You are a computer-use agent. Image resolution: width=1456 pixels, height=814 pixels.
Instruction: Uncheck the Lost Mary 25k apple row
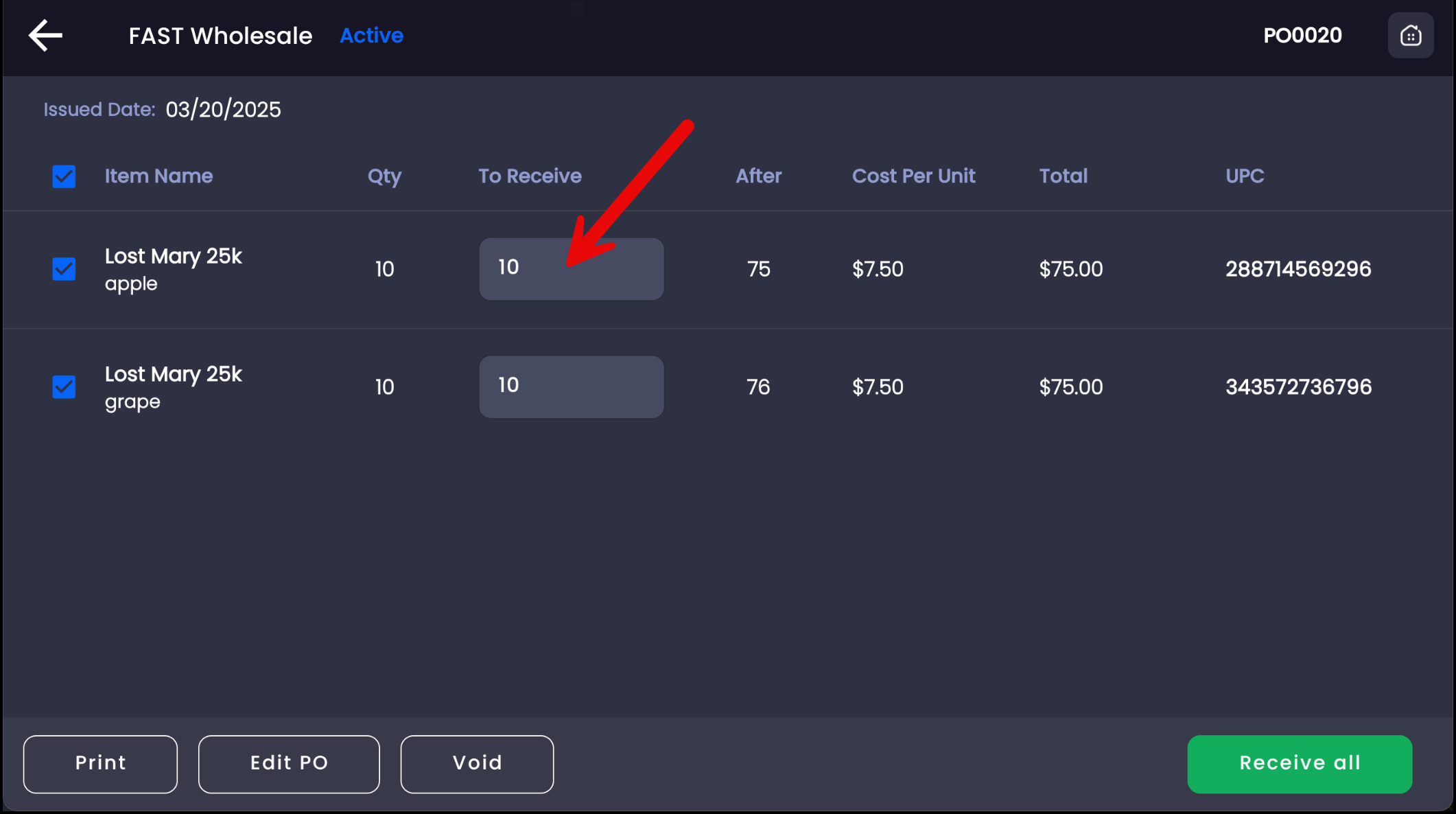(64, 269)
